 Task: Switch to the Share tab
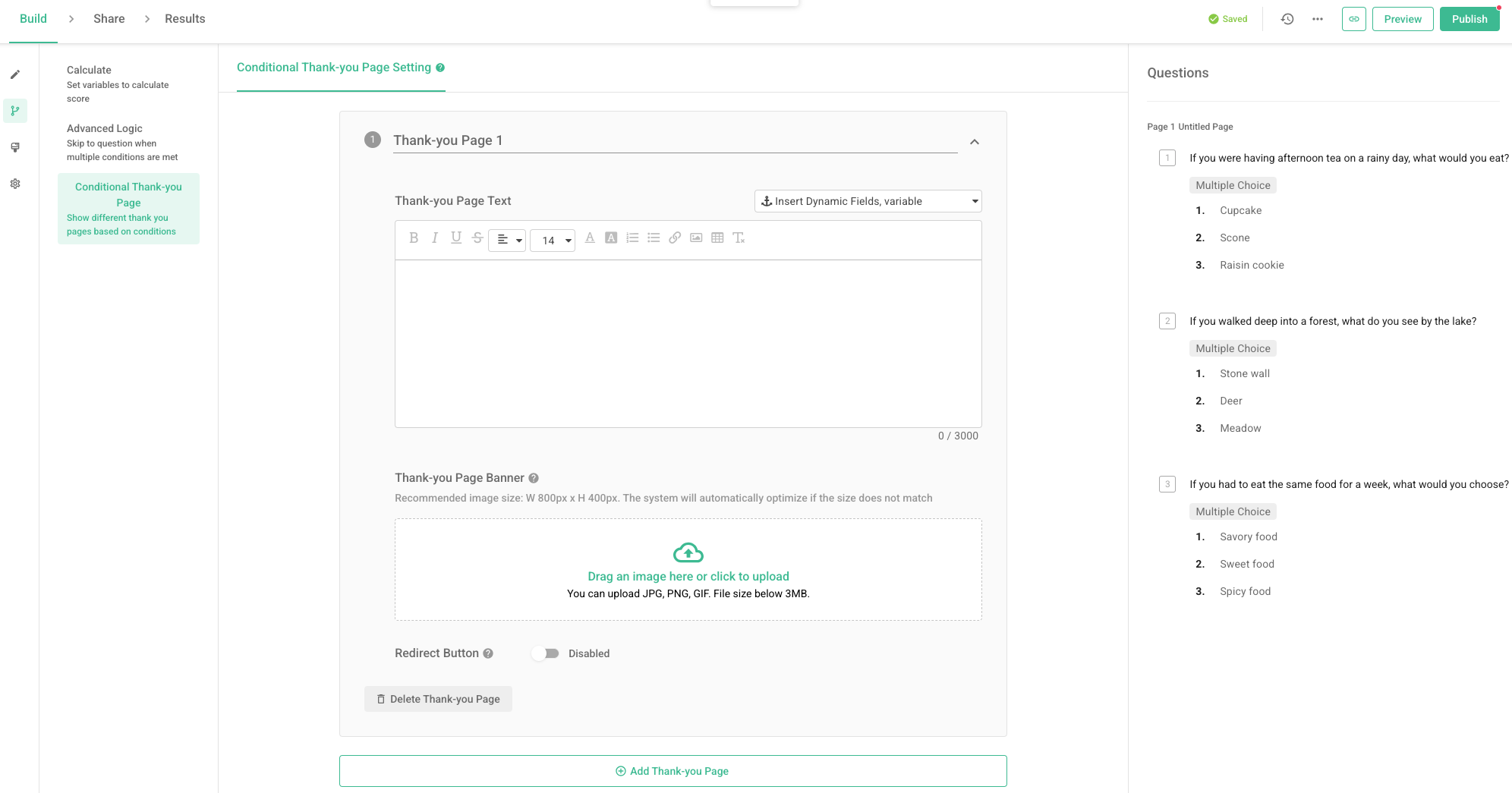point(109,18)
